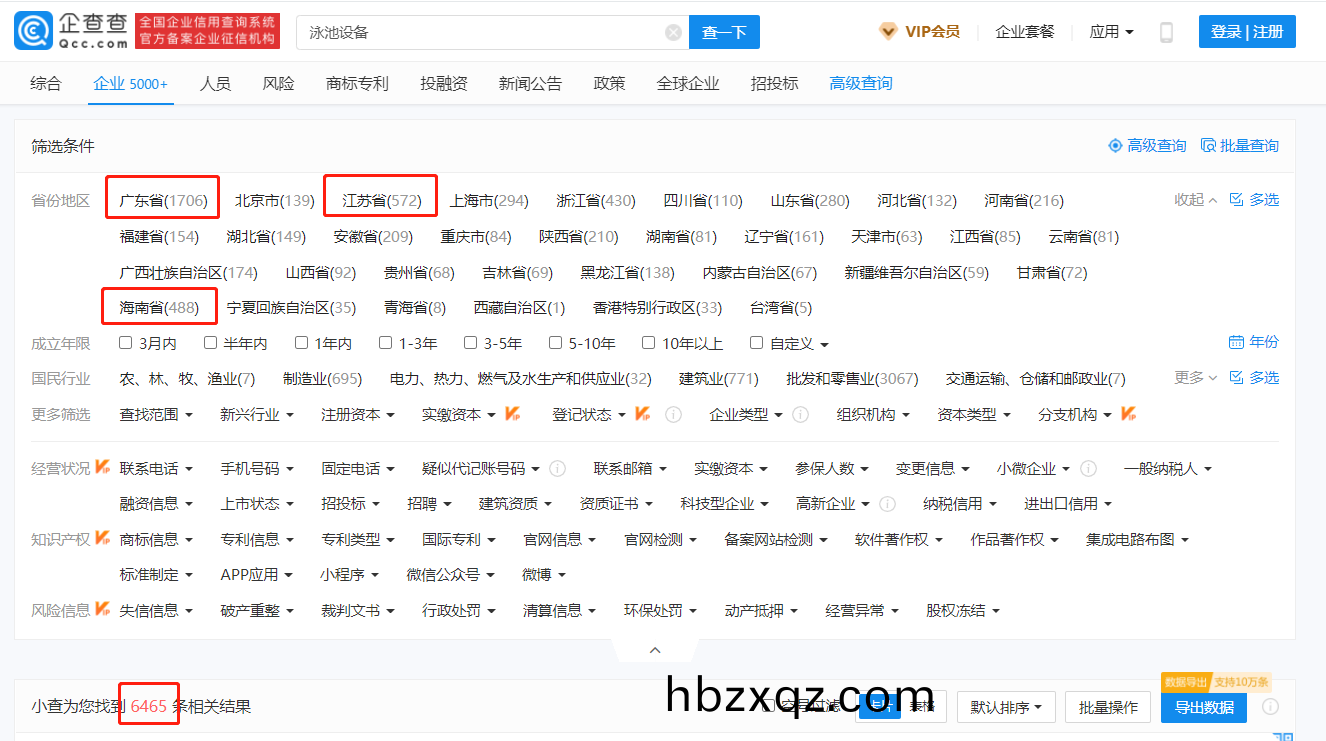This screenshot has height=741, width=1326.
Task: Check the 3月内 checkbox
Action: point(126,343)
